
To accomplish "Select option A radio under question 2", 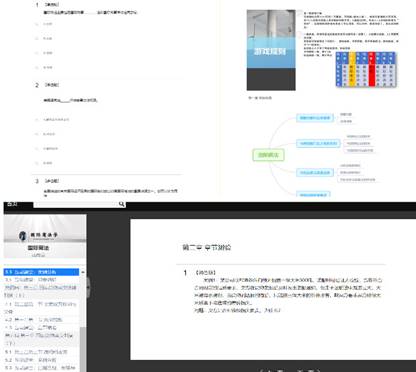I will [x=37, y=119].
